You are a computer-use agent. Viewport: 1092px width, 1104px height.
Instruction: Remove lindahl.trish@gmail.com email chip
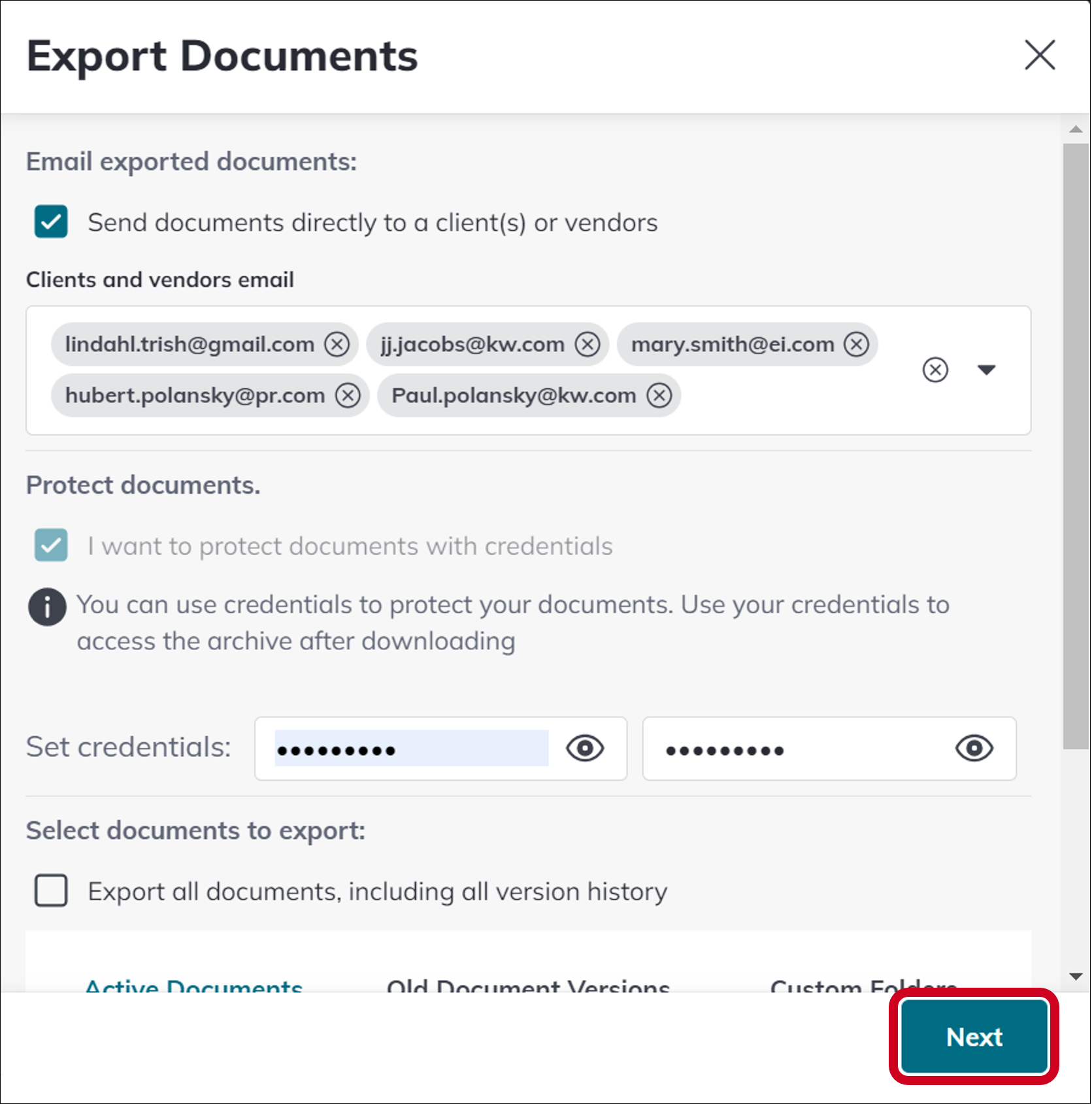pyautogui.click(x=337, y=344)
